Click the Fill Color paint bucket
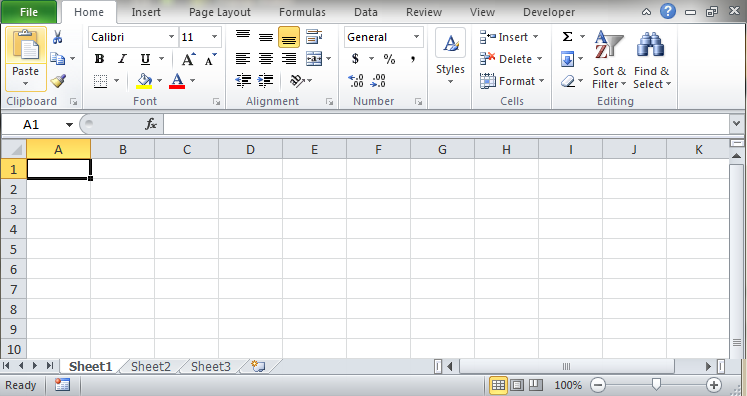 (144, 81)
